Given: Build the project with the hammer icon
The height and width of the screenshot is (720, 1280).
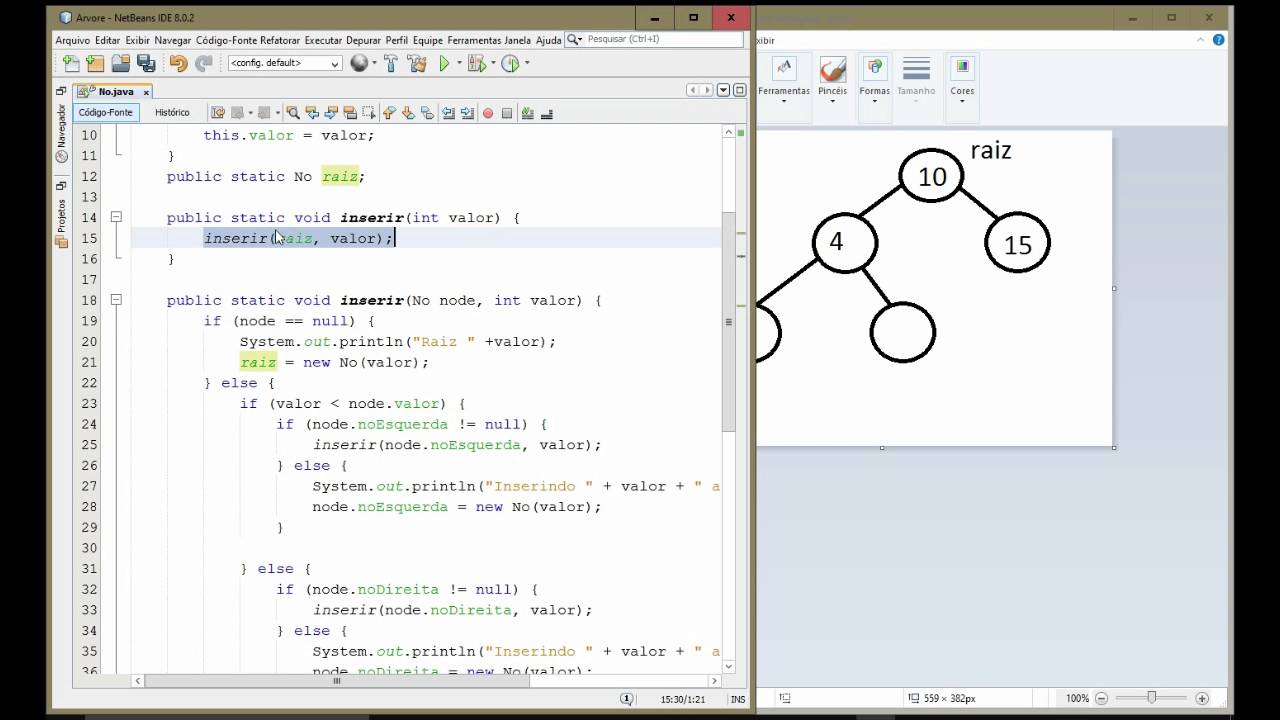Looking at the screenshot, I should coord(390,63).
